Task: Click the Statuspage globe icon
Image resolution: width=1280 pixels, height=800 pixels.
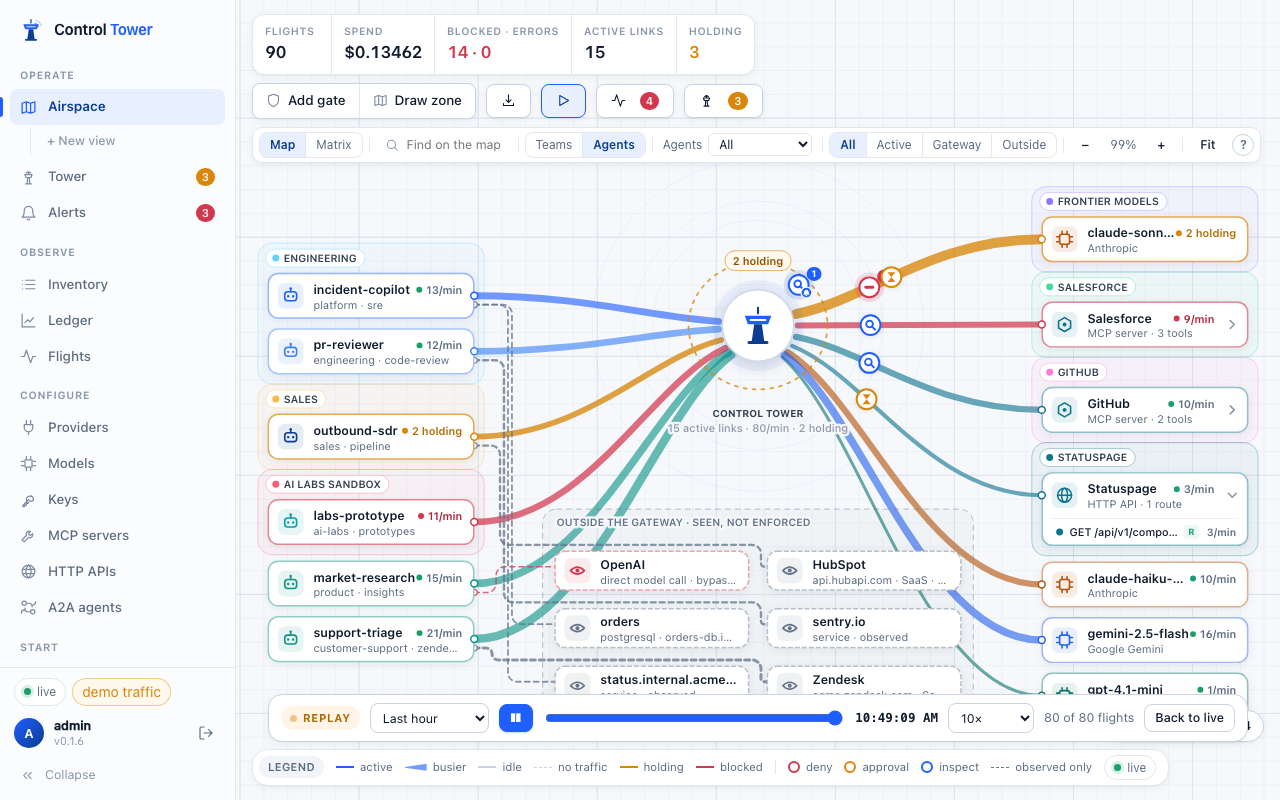Action: (1064, 495)
